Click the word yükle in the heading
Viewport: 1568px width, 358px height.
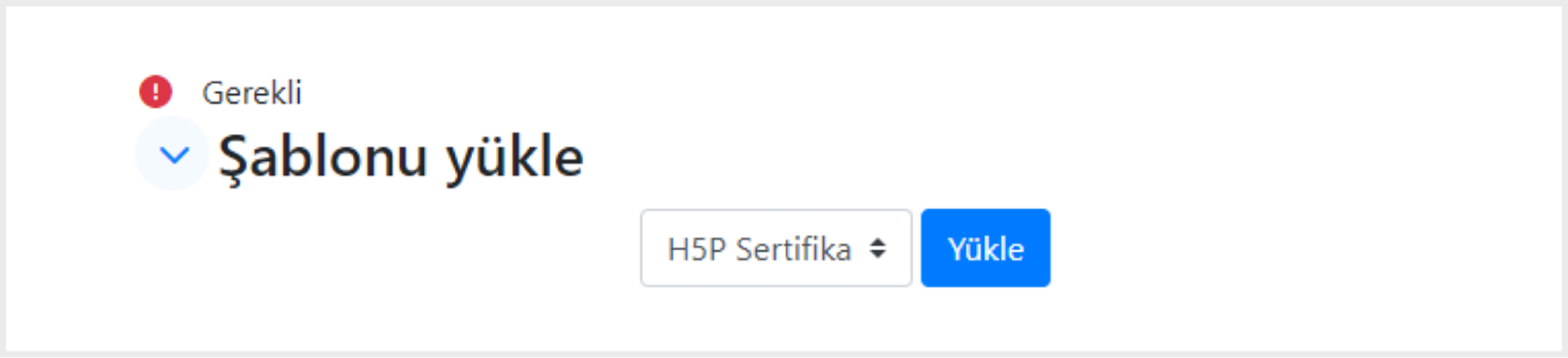514,157
